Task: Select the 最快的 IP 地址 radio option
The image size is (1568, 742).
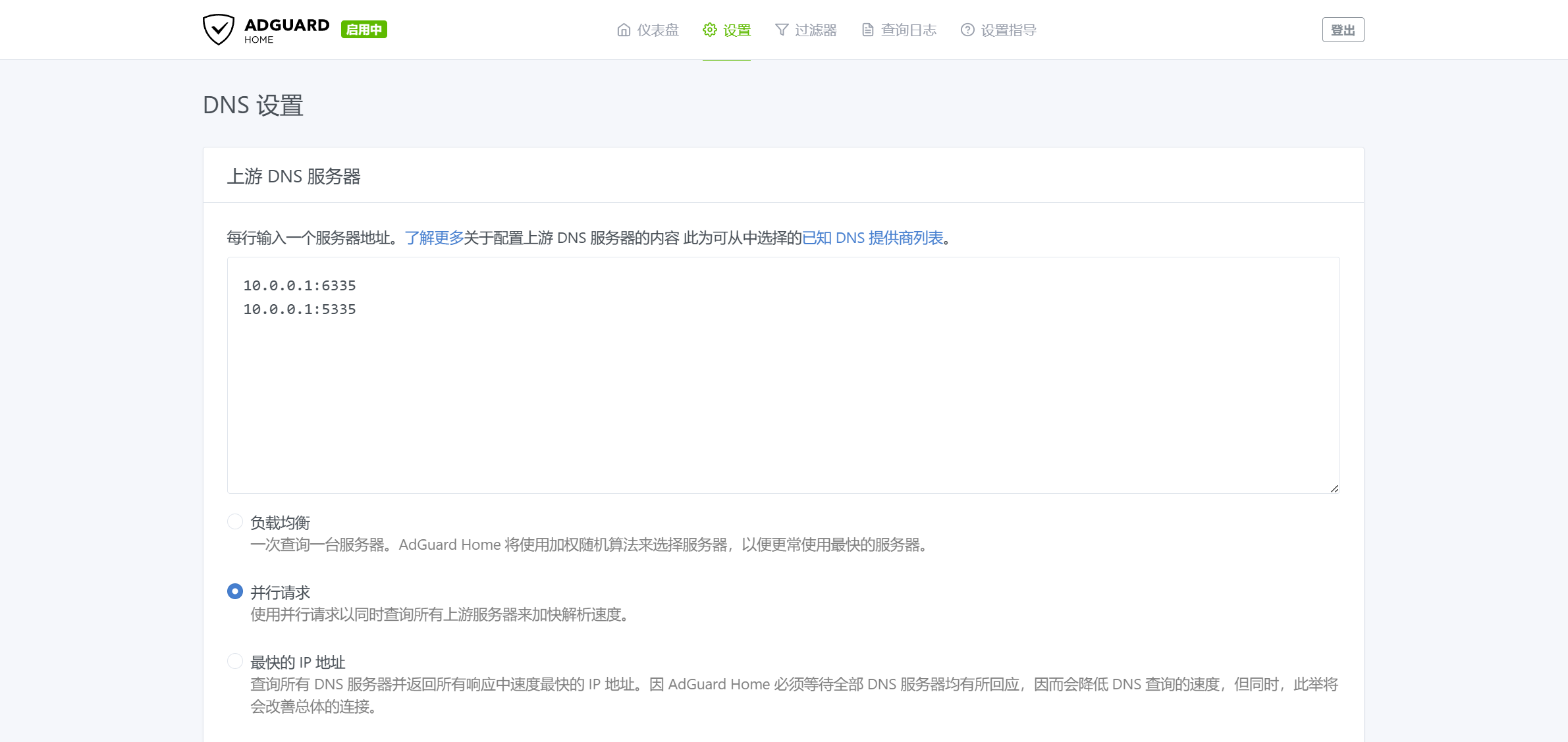Action: (235, 662)
